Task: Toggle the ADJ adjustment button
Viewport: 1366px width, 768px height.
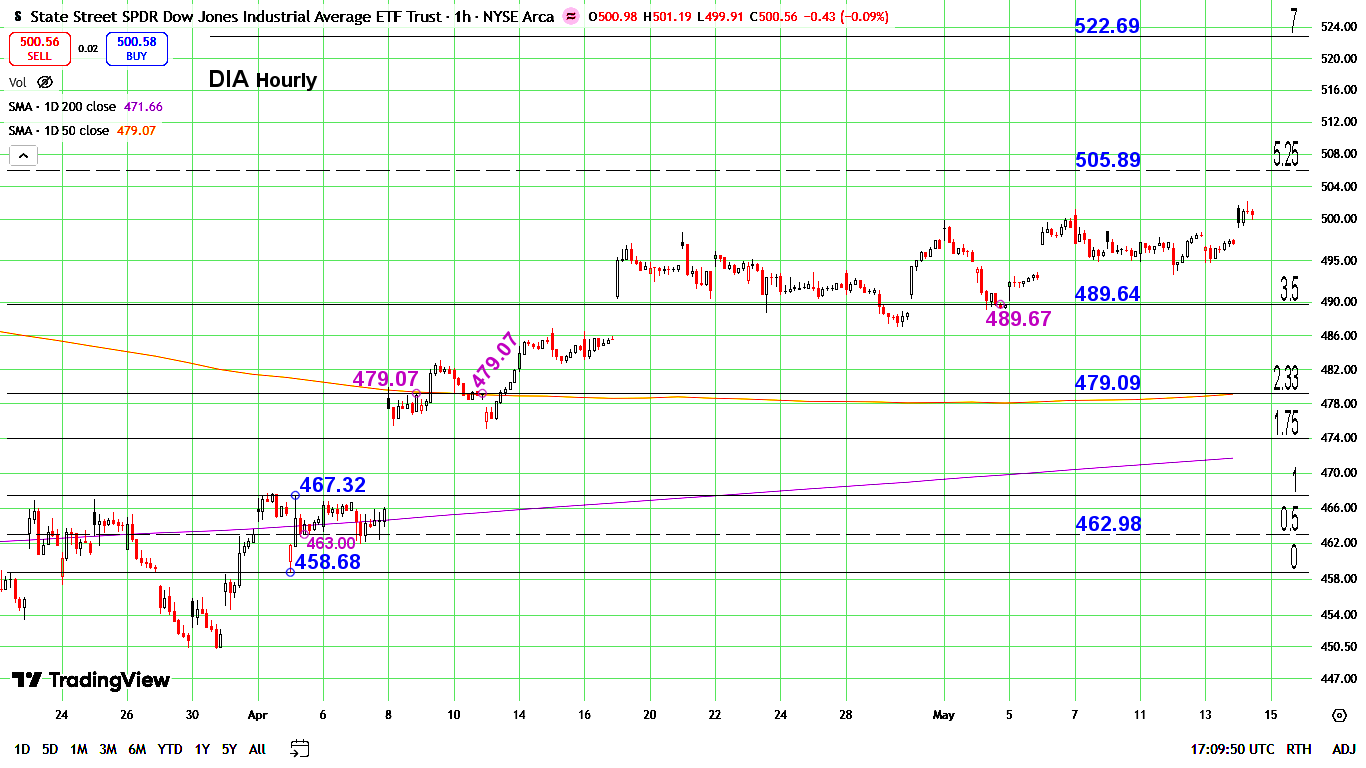Action: (x=1343, y=749)
